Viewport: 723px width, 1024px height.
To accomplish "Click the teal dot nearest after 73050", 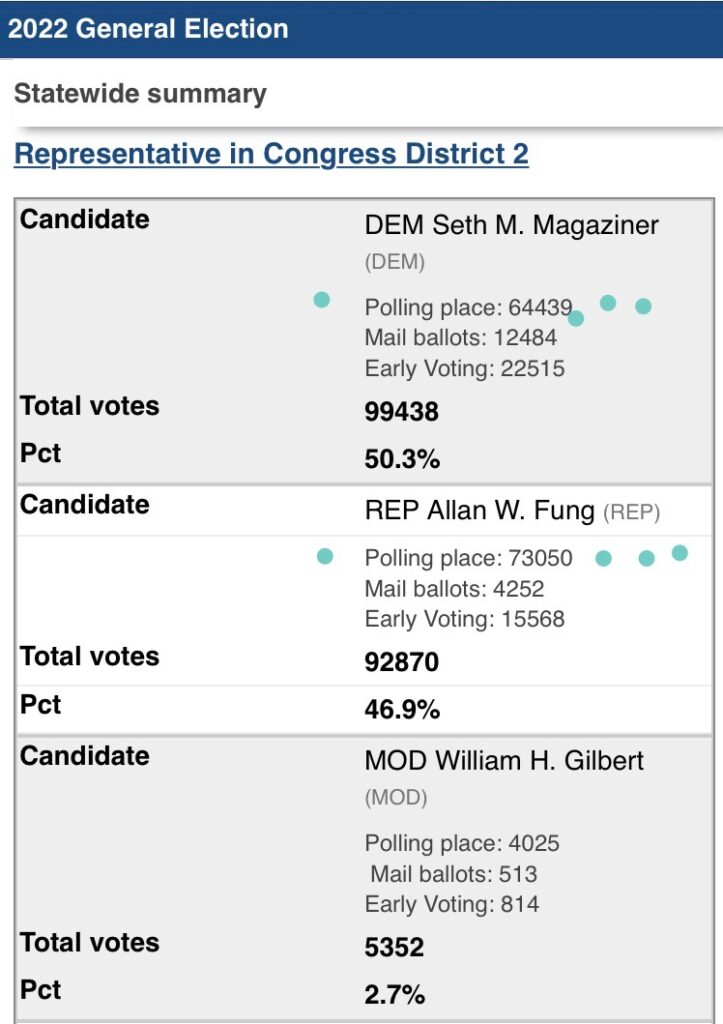I will coord(603,558).
